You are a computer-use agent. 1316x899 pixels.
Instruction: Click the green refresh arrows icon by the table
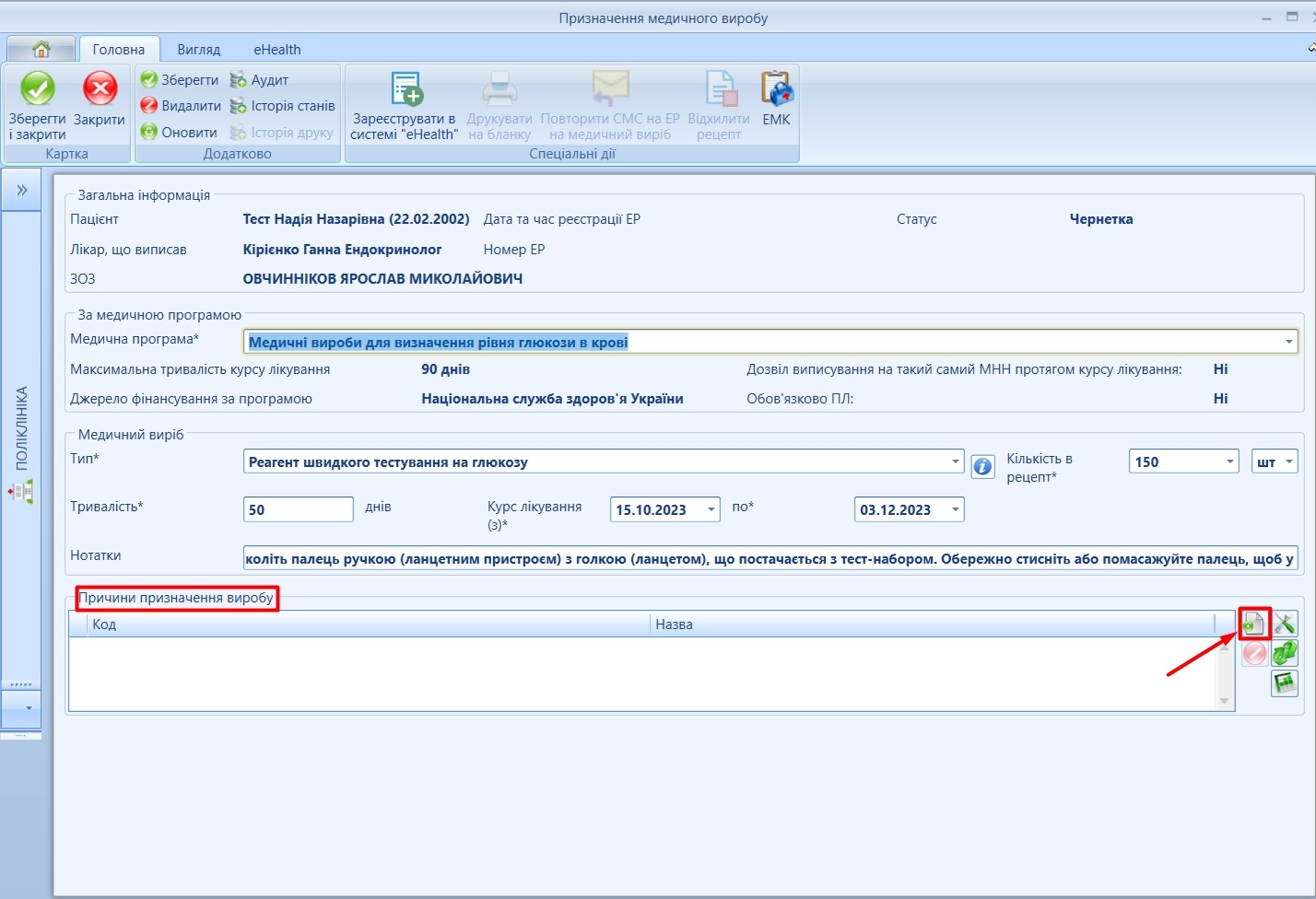[1285, 653]
